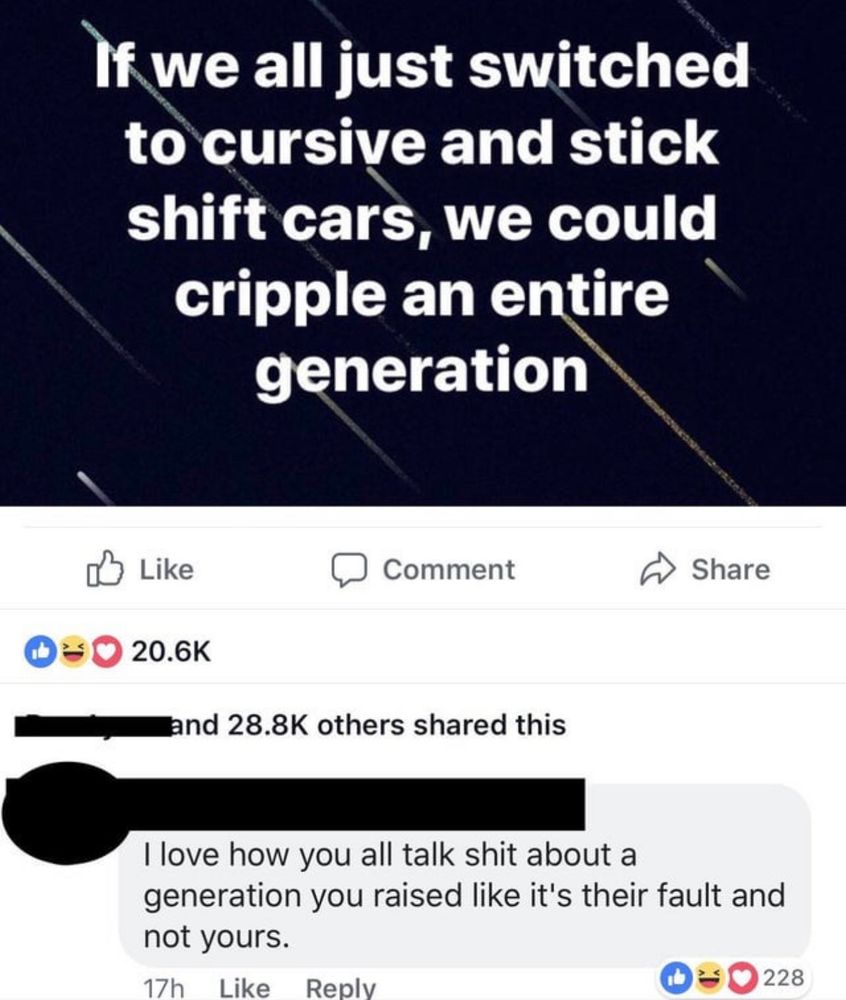Click the thumbs-up Like icon under post
846x1000 pixels.
(x=105, y=568)
